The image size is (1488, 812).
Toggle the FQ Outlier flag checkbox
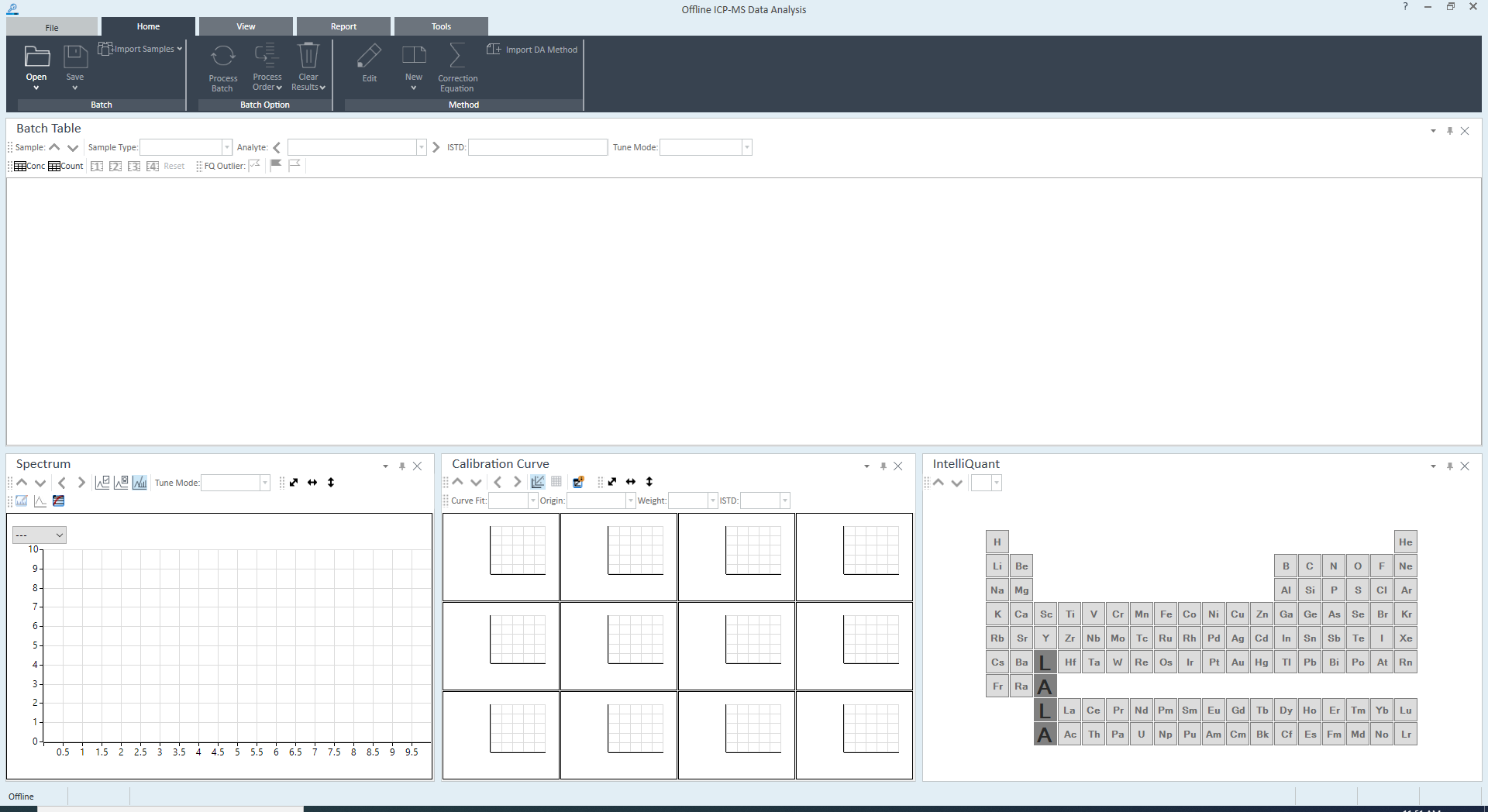coord(254,165)
